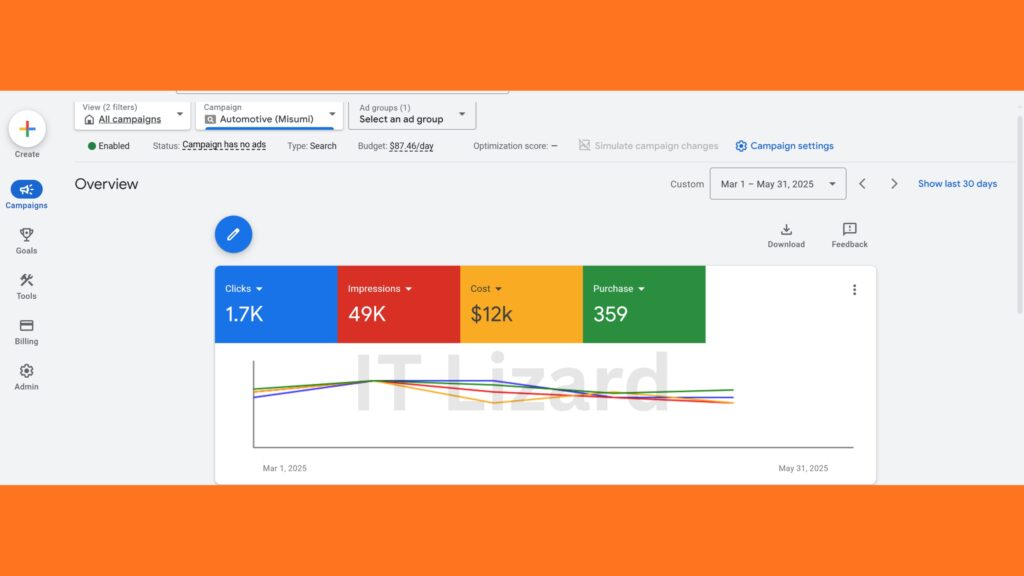Open the chart overflow three-dot menu
Viewport: 1024px width, 576px height.
[x=855, y=289]
